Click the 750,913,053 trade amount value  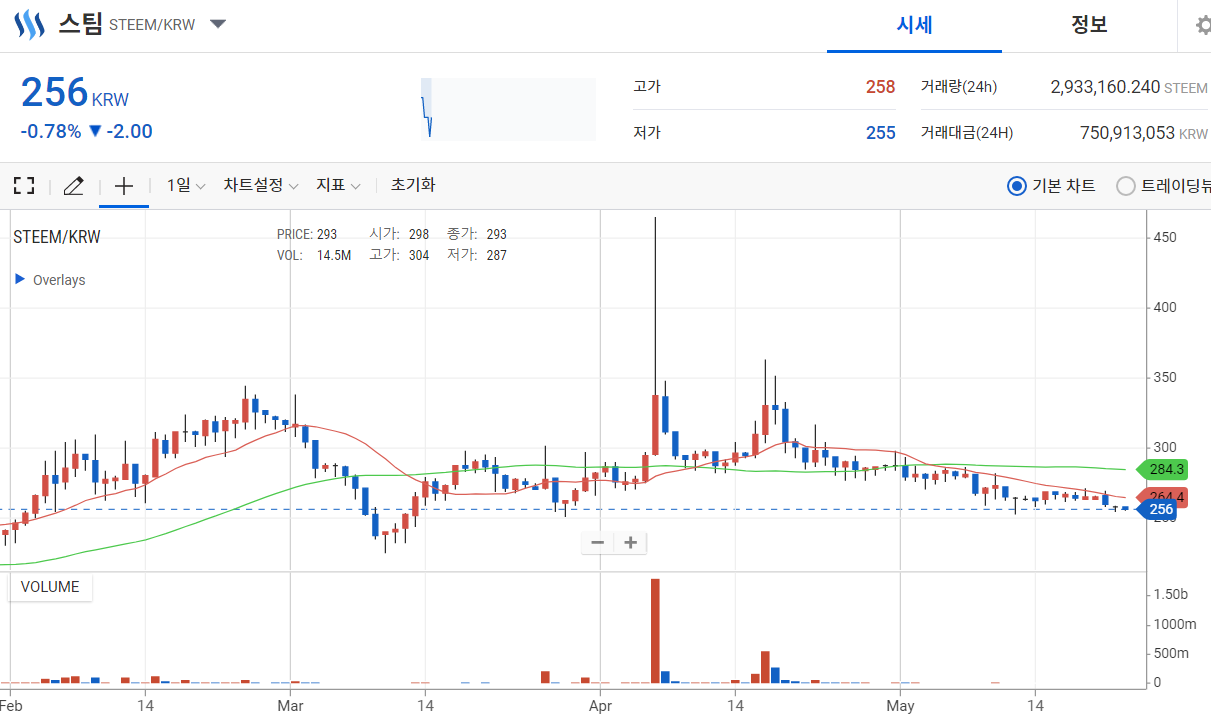(x=1127, y=133)
